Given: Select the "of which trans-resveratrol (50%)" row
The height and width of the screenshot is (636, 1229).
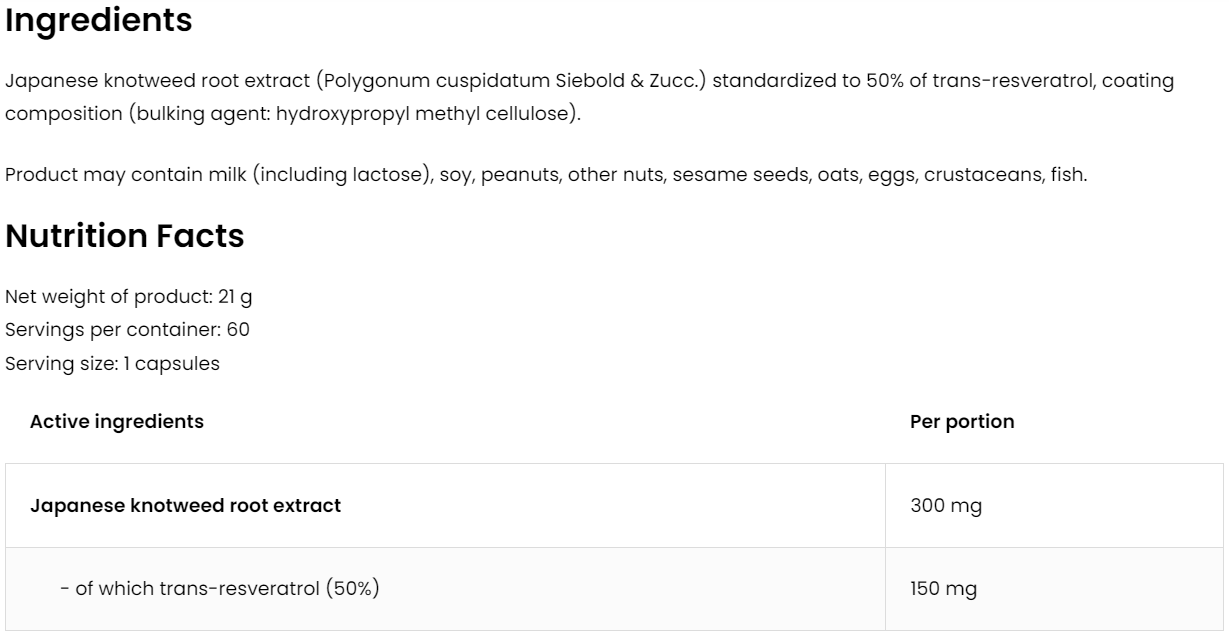Looking at the screenshot, I should (x=220, y=589).
